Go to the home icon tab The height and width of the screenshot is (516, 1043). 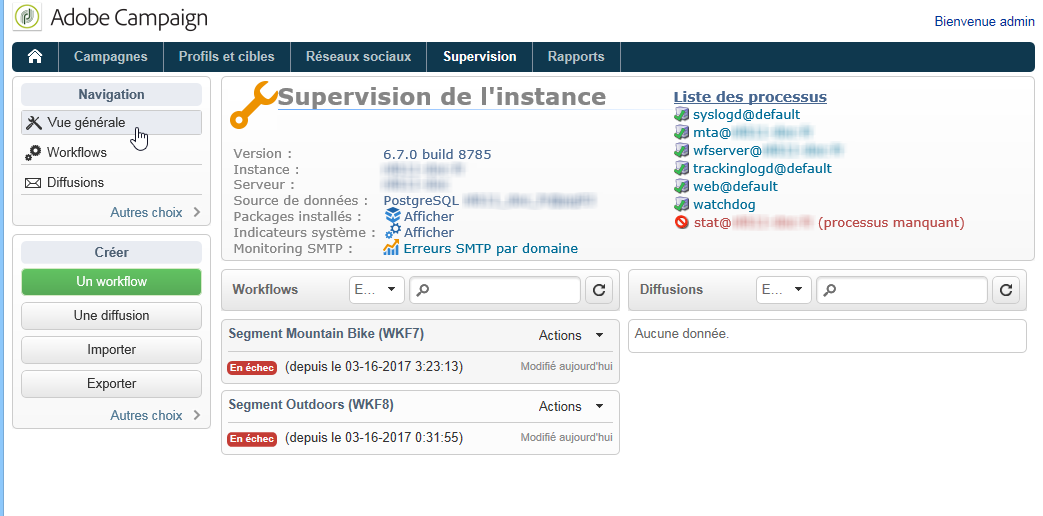[35, 57]
